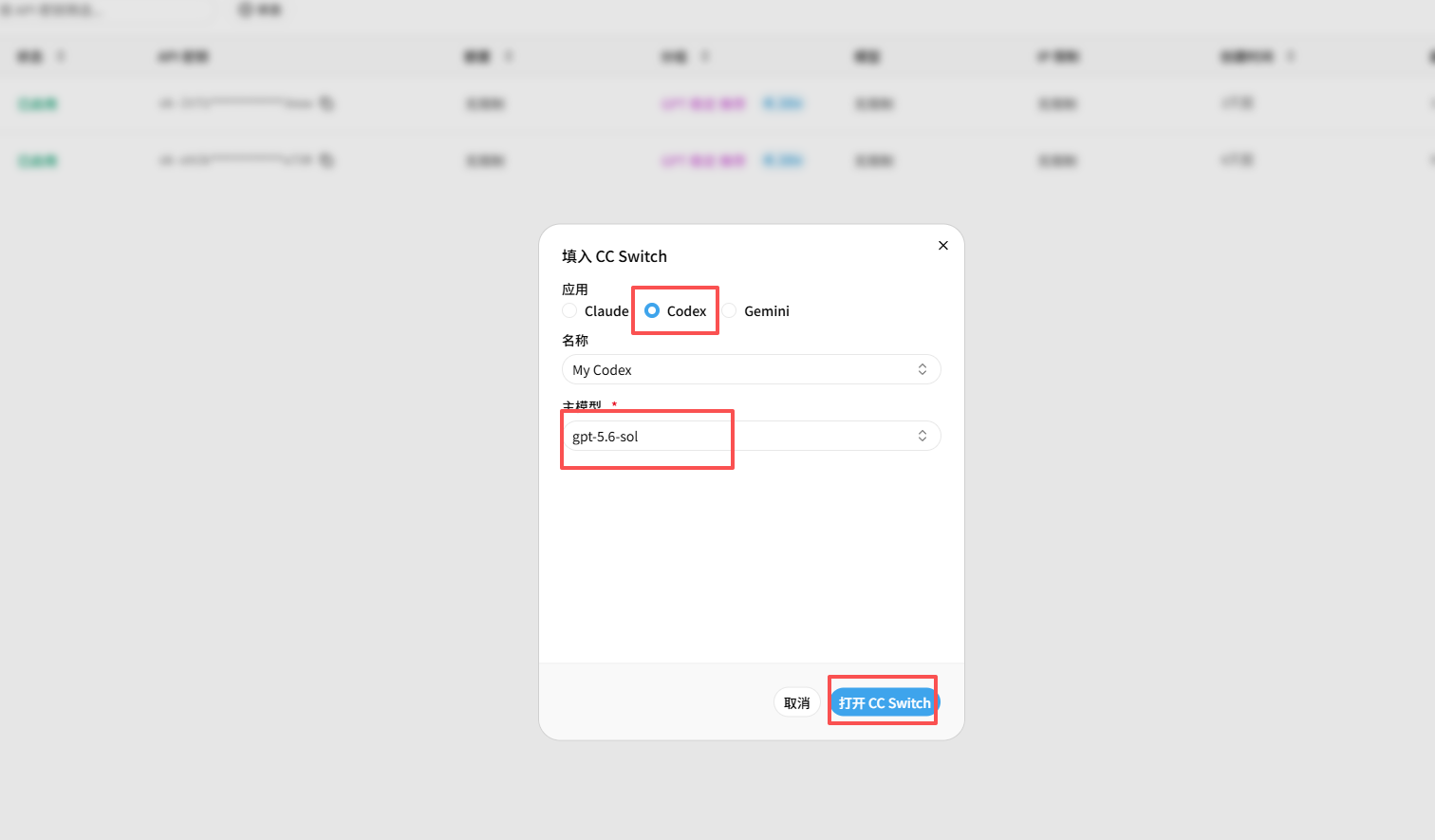Viewport: 1435px width, 840px height.
Task: Click the 打开 CC Switch button
Action: click(x=885, y=703)
